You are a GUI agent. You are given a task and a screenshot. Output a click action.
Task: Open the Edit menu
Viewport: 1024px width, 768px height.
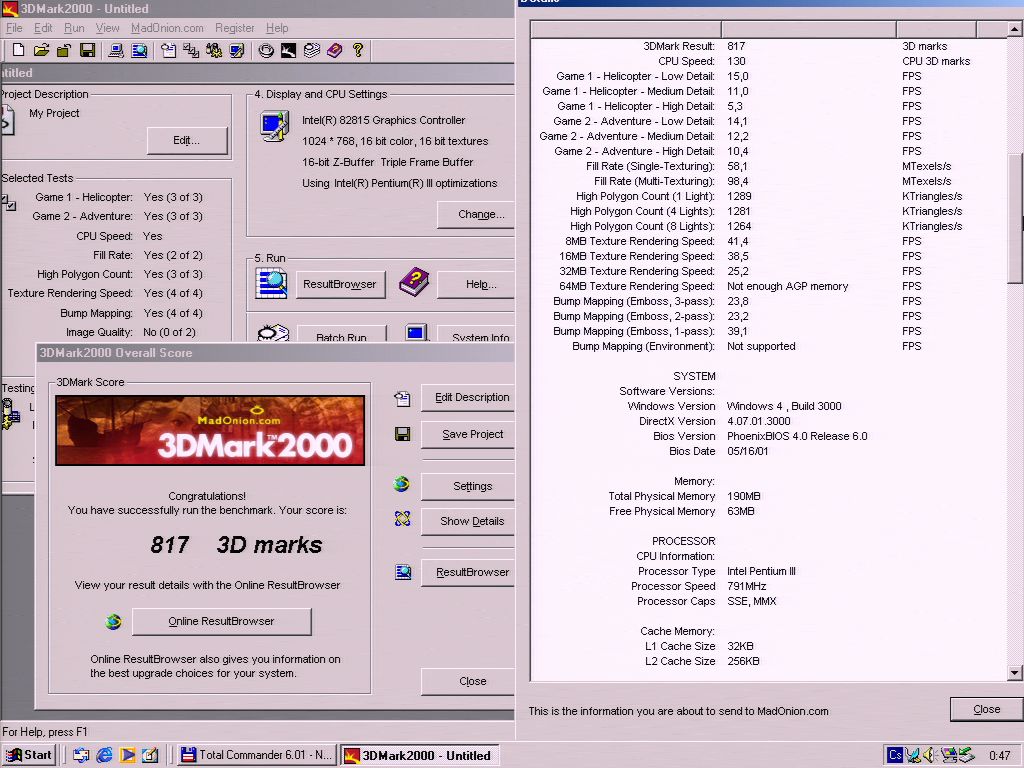click(43, 28)
